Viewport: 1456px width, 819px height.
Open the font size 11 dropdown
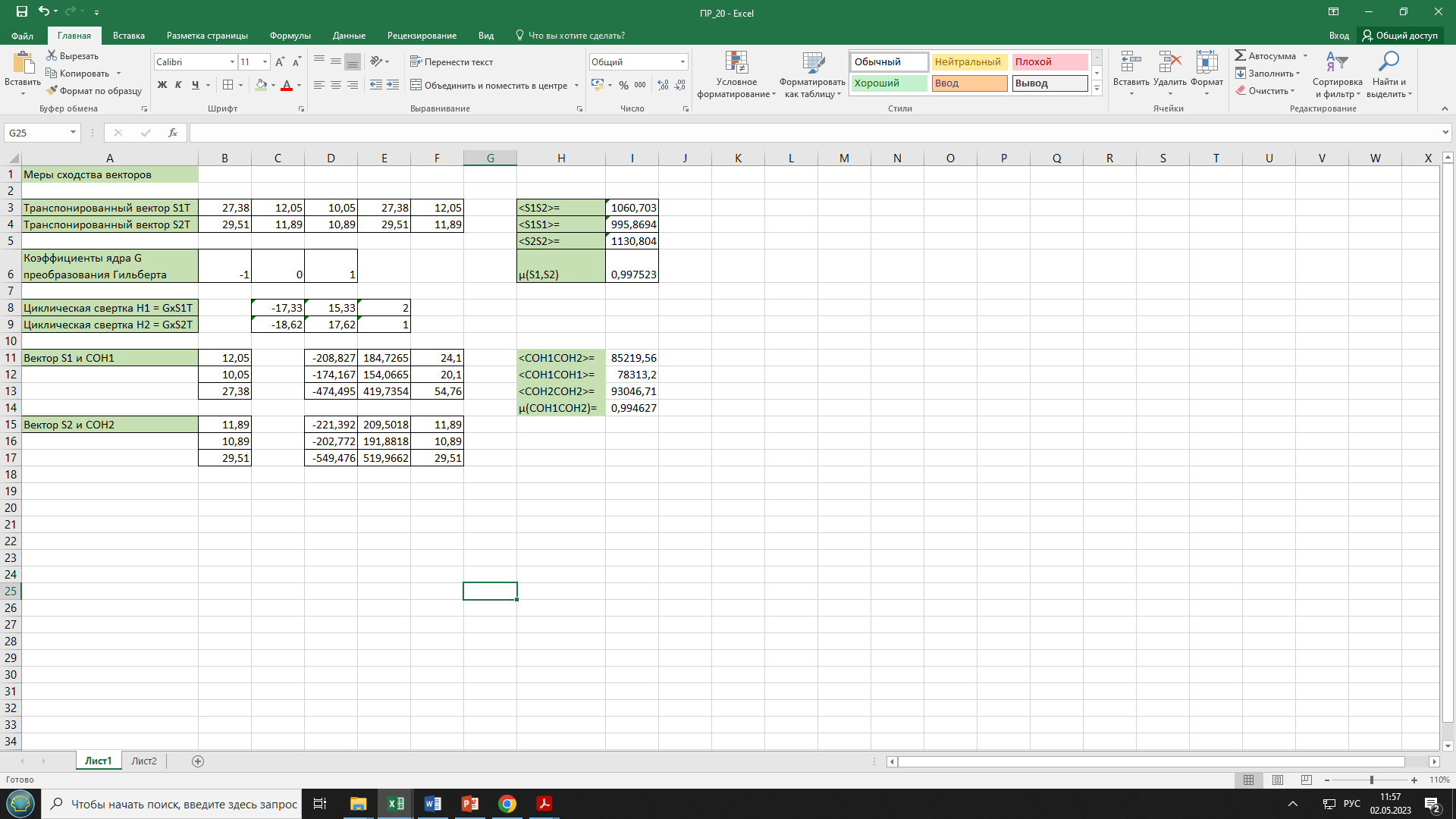pos(265,62)
